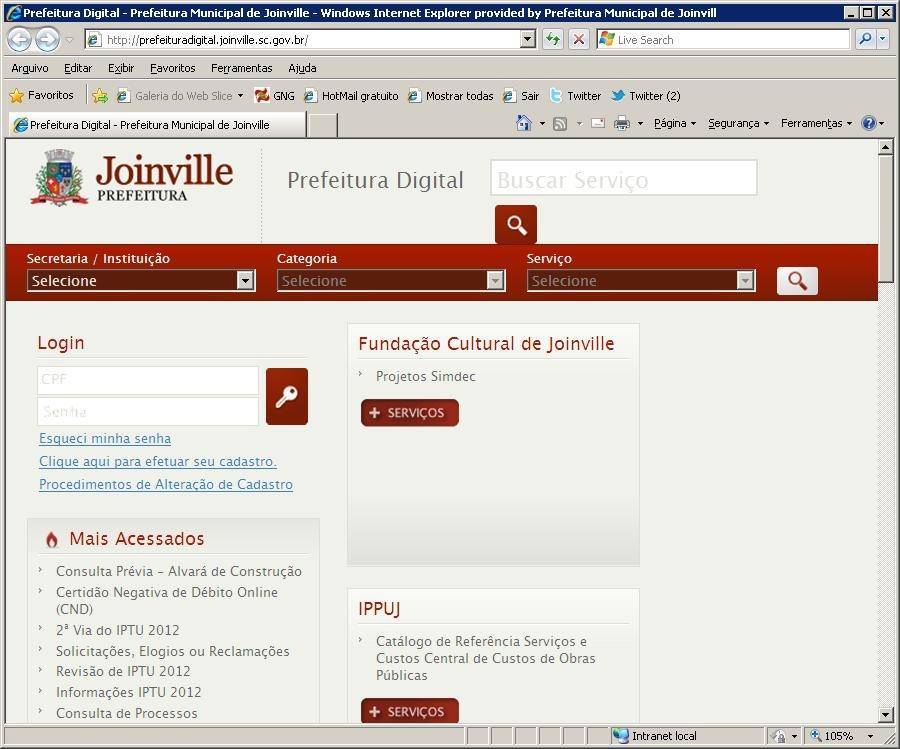Click the red Buscar Serviço search button
This screenshot has width=900, height=749.
coord(516,224)
